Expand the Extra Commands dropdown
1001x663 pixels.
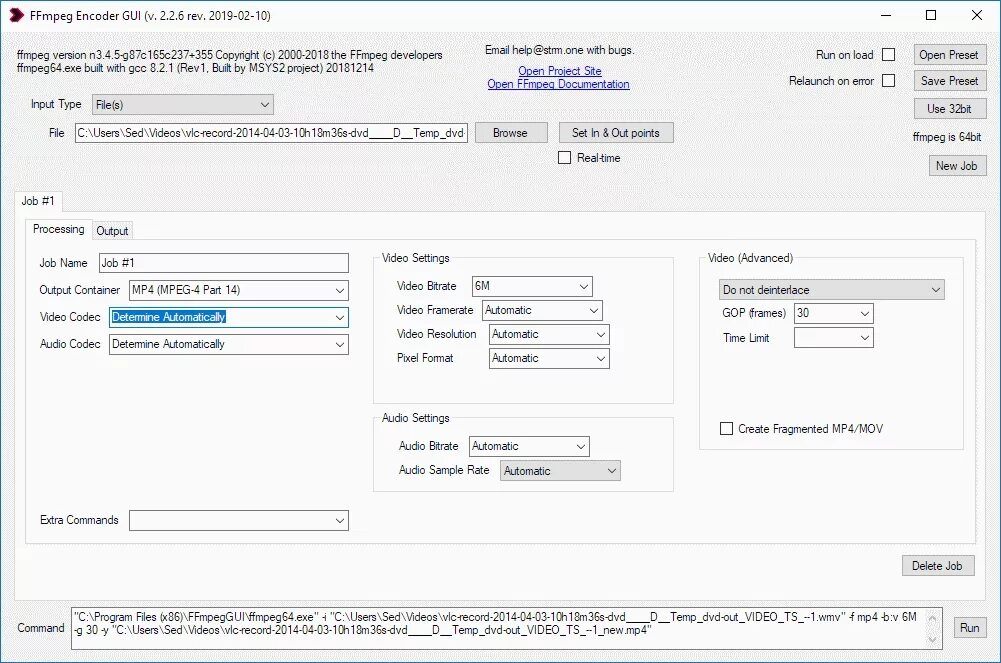click(x=239, y=521)
